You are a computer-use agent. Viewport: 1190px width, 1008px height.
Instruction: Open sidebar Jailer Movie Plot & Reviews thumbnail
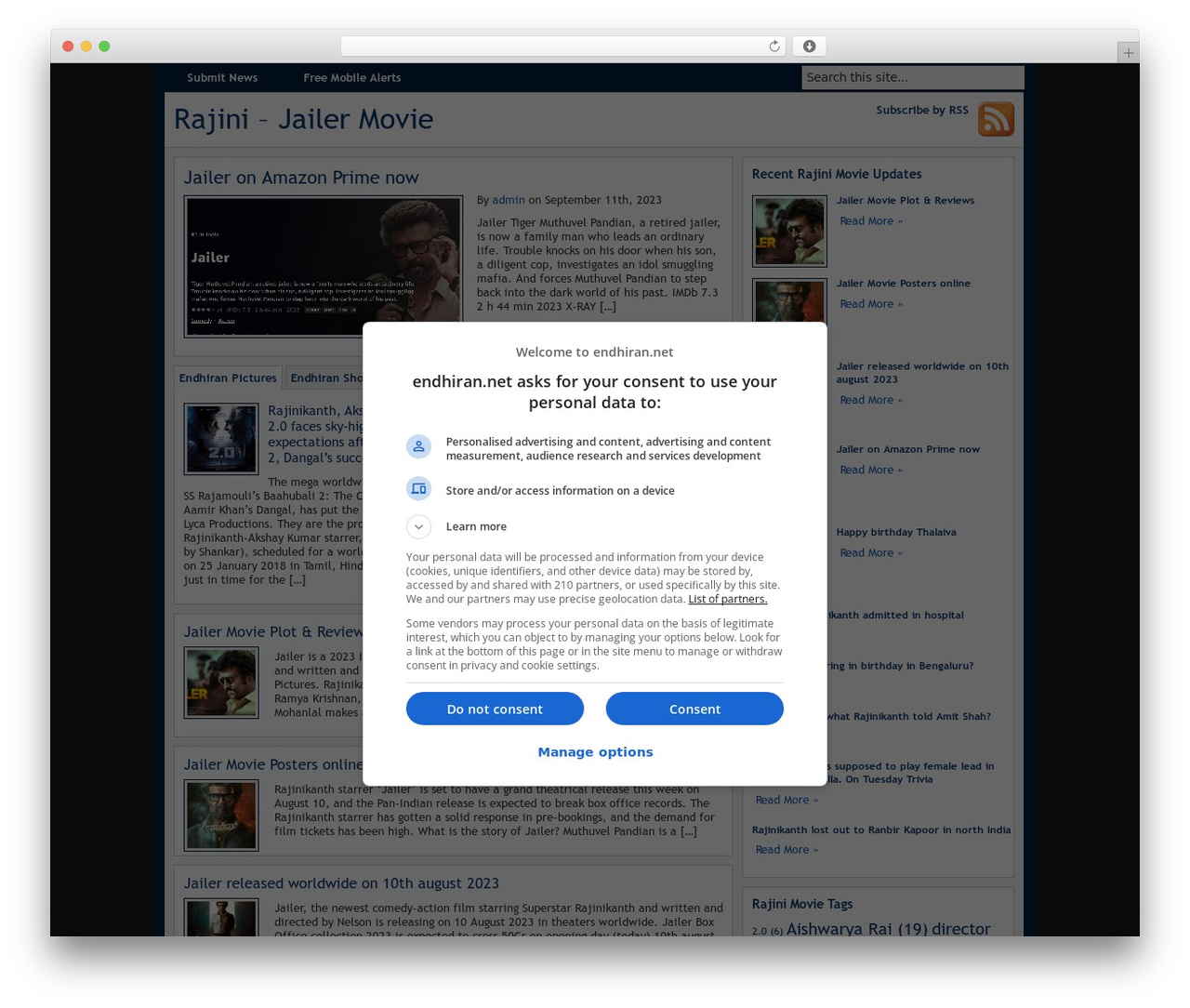pyautogui.click(x=789, y=231)
